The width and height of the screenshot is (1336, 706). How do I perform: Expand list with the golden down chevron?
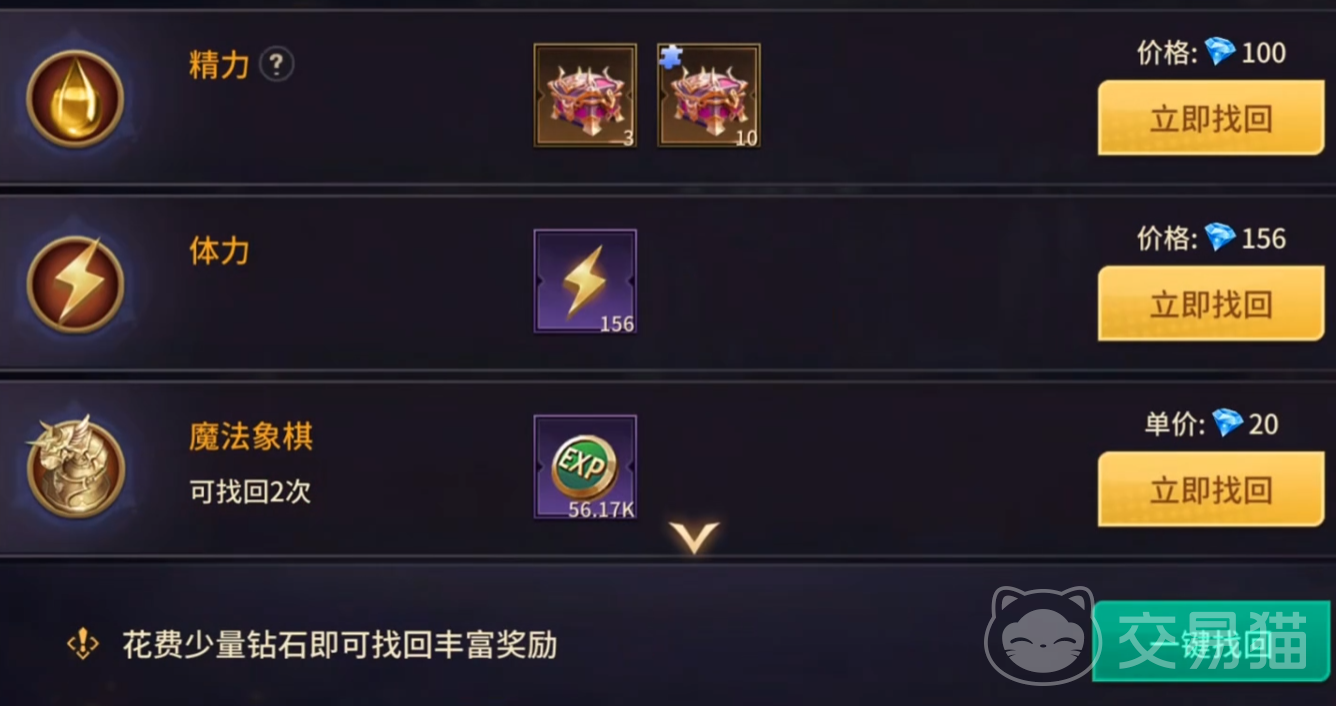[x=695, y=537]
